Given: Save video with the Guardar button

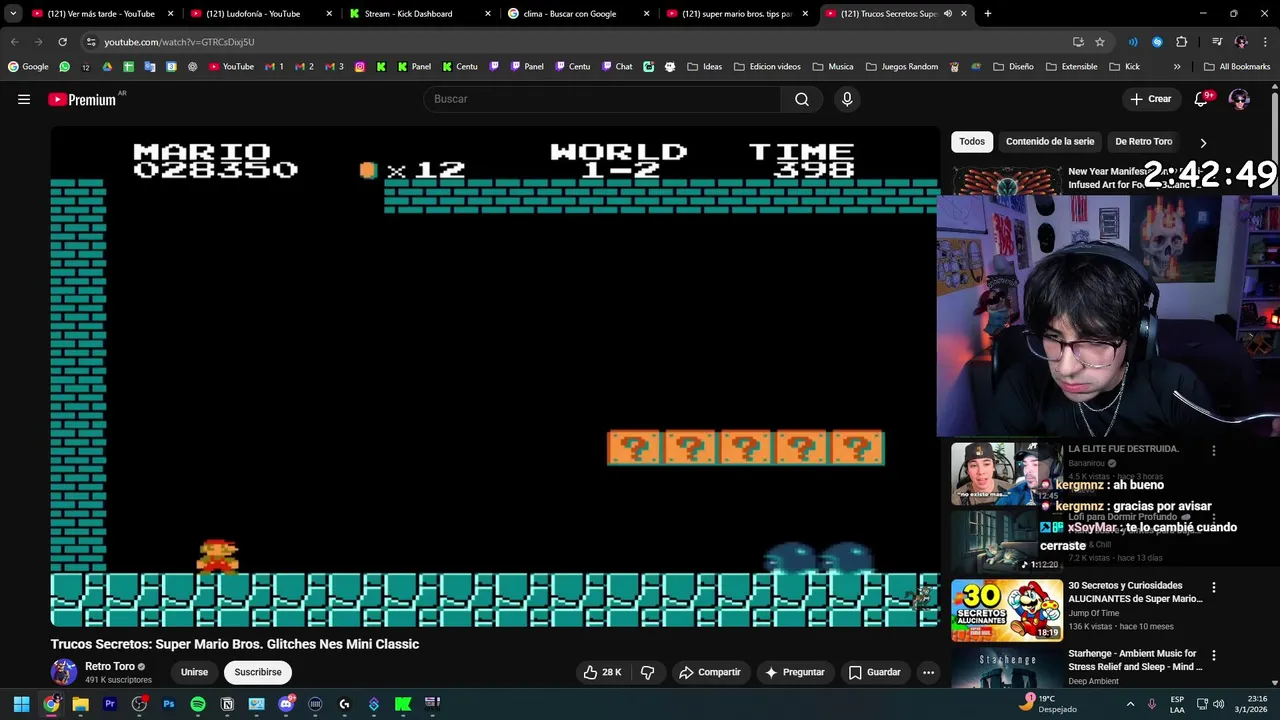Looking at the screenshot, I should coord(875,672).
